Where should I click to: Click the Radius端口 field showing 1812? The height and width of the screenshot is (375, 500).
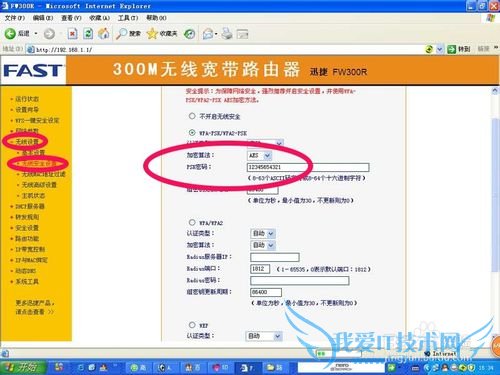260,269
